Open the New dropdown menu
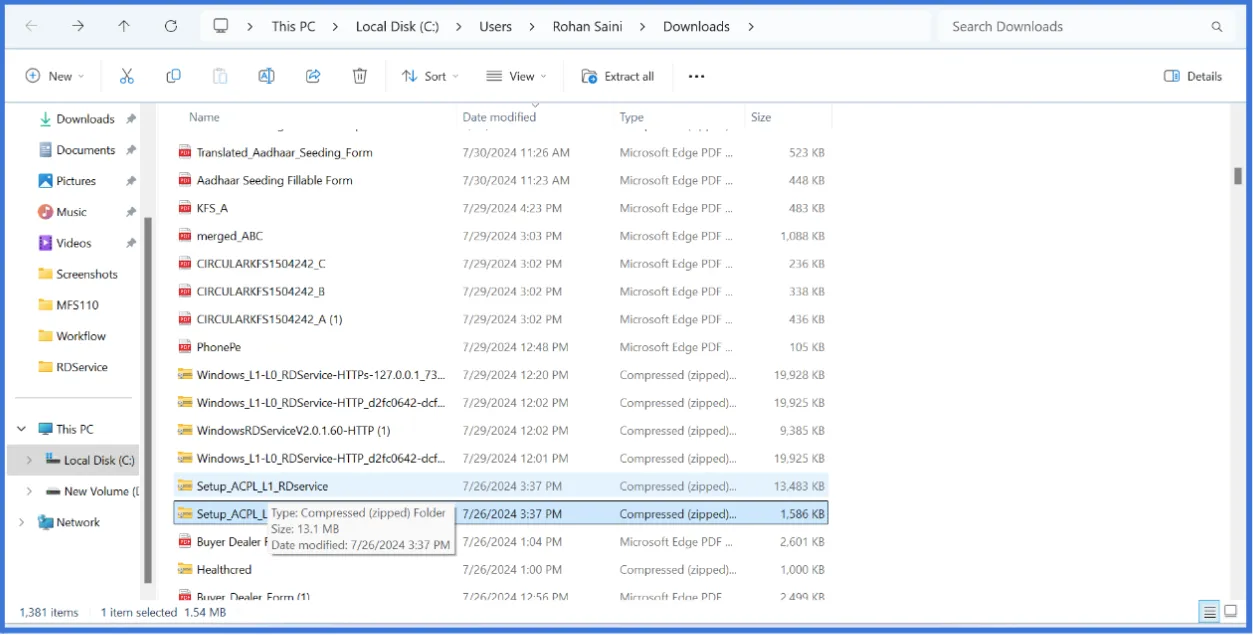This screenshot has width=1253, height=635. click(x=55, y=76)
